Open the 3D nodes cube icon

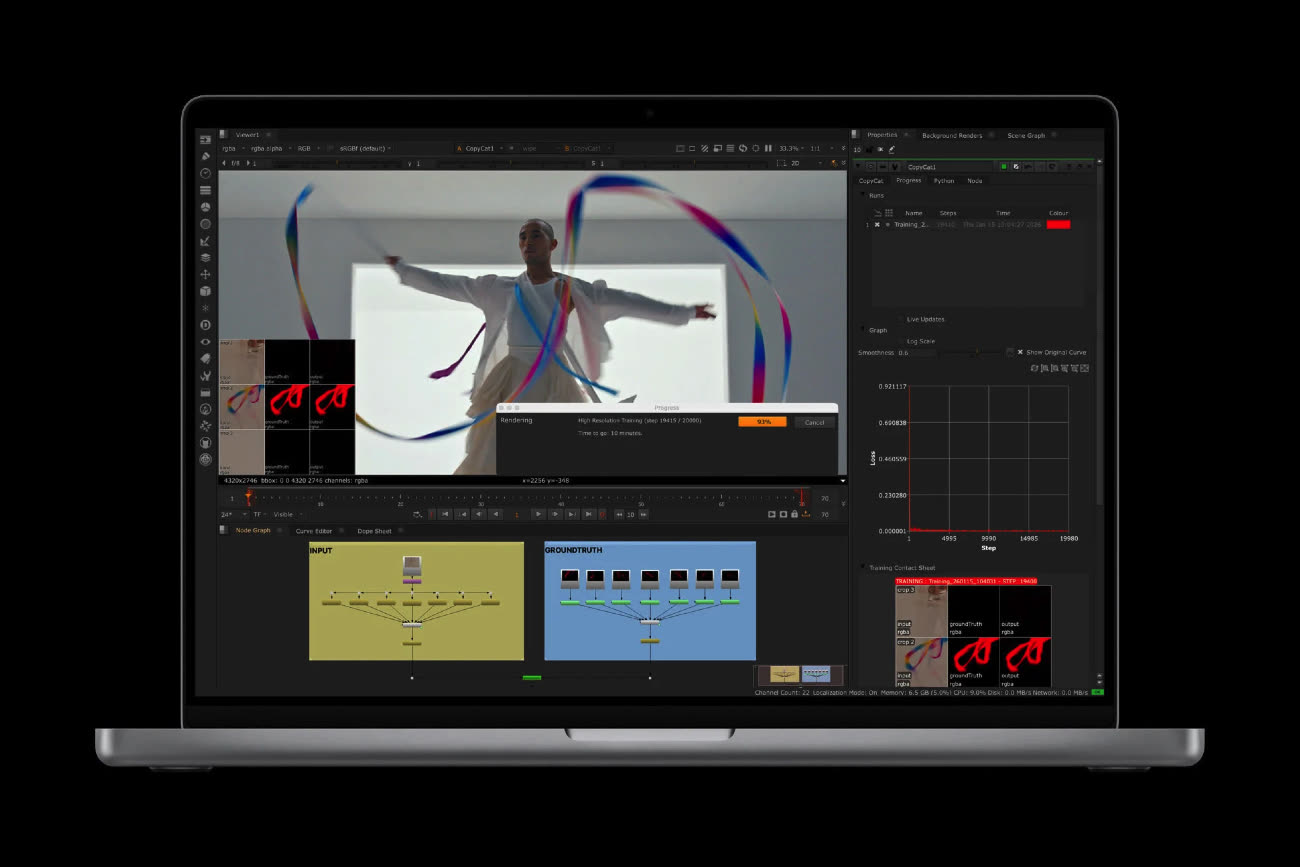205,291
